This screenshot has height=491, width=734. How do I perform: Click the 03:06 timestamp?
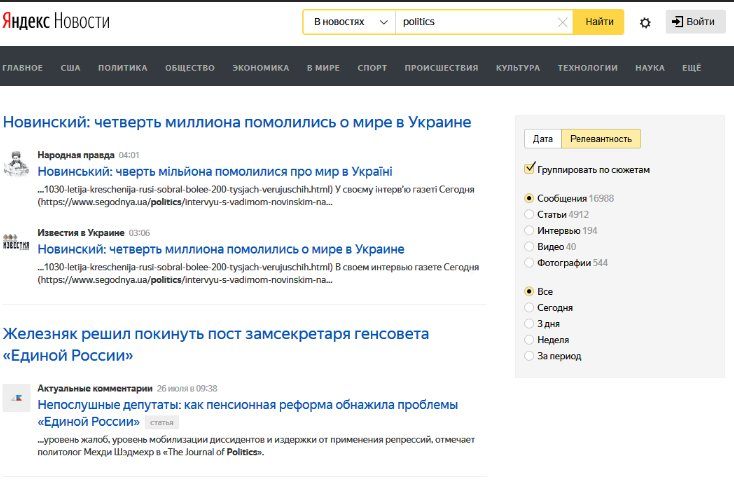tap(139, 233)
